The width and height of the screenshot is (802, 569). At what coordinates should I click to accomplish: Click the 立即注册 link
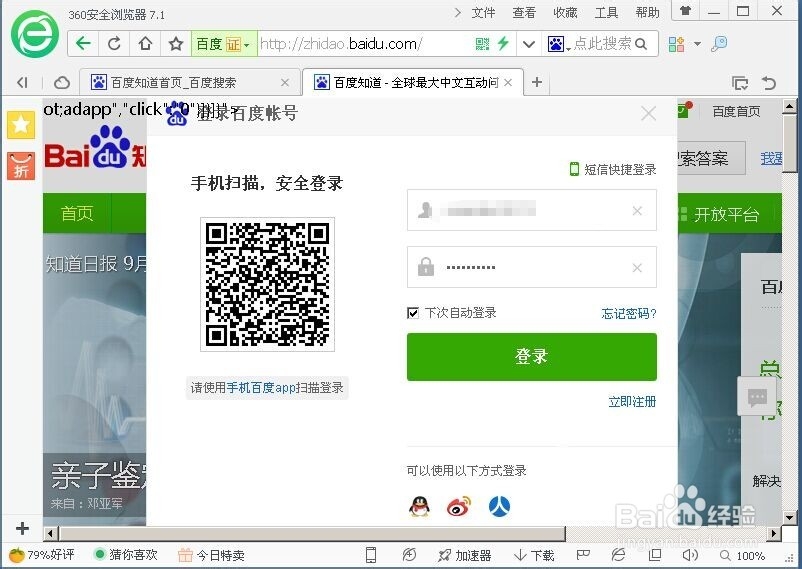(x=632, y=402)
